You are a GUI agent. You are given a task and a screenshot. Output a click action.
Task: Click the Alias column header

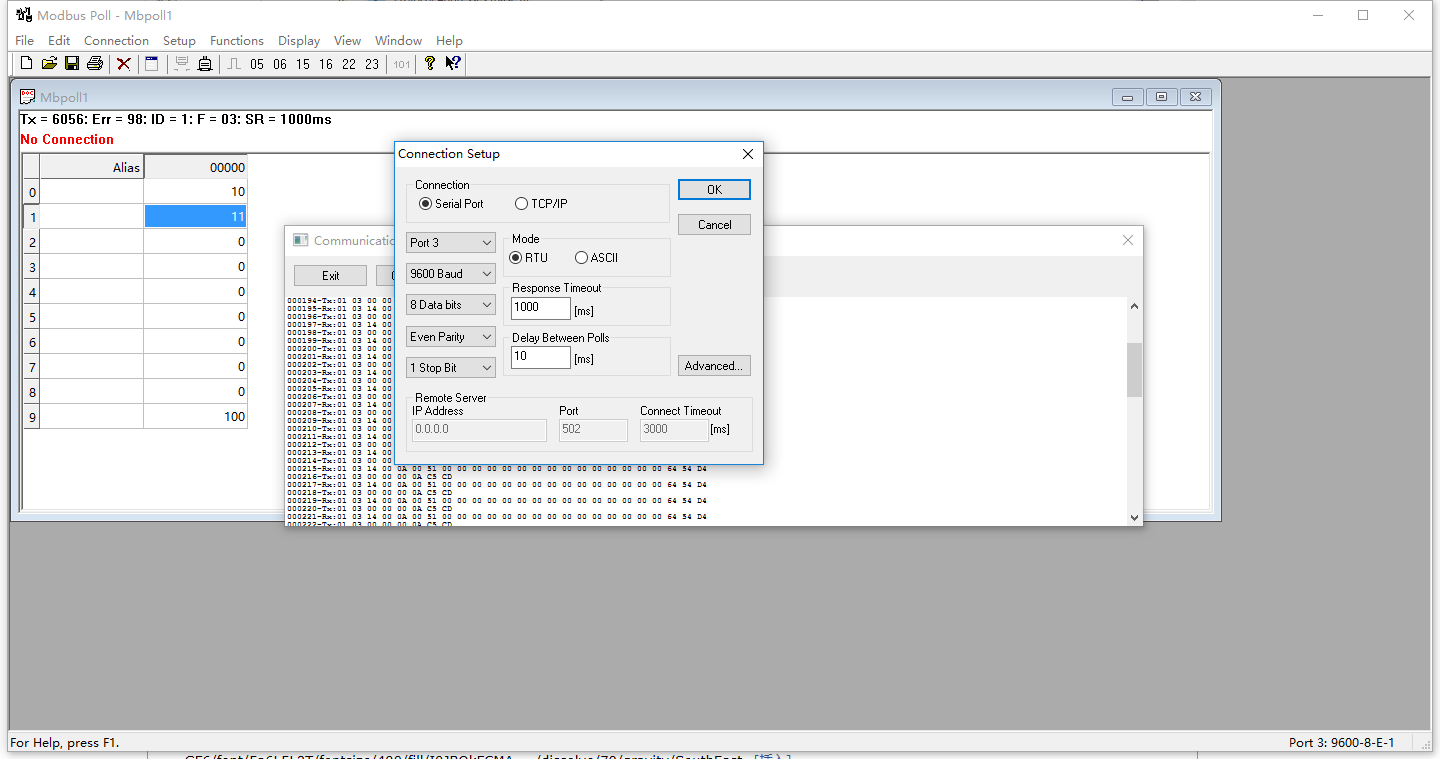tap(92, 167)
